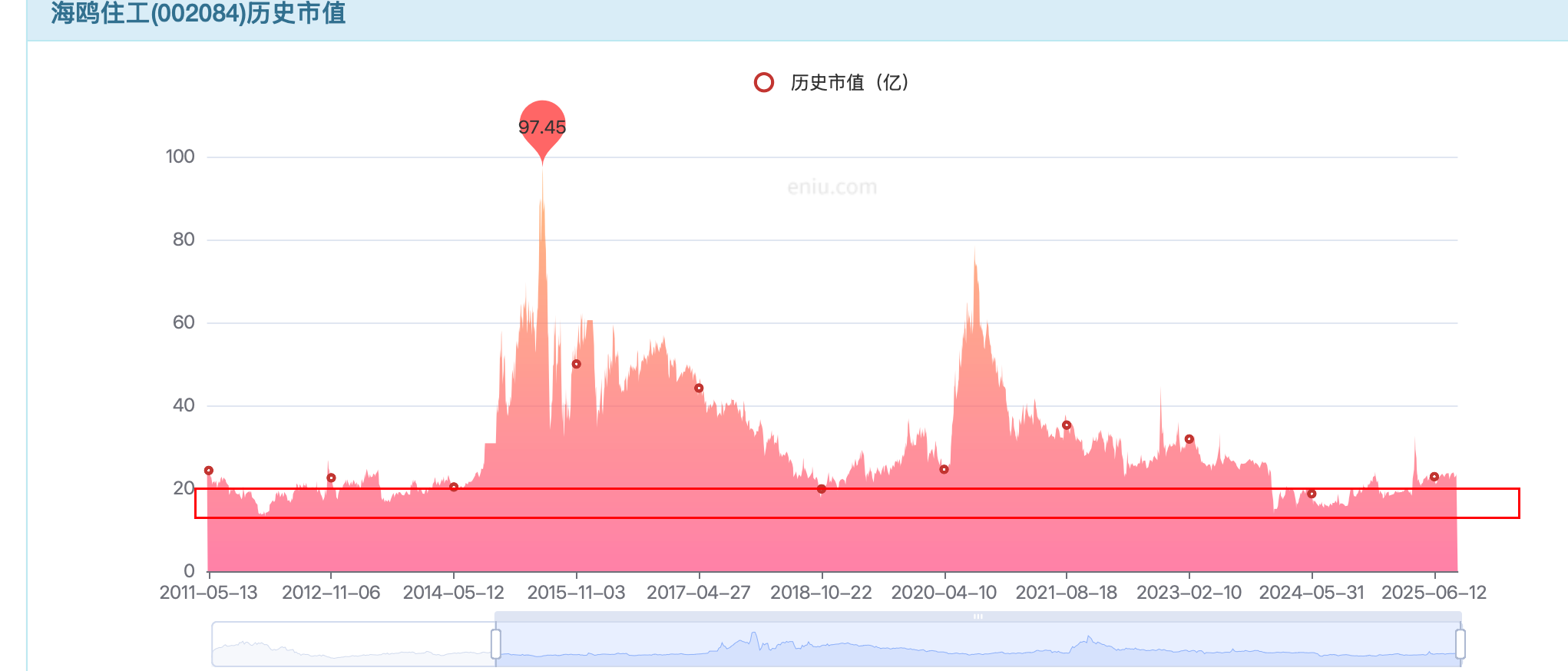1568x671 pixels.
Task: Click the unselected left part of zoom overview
Action: (x=353, y=643)
